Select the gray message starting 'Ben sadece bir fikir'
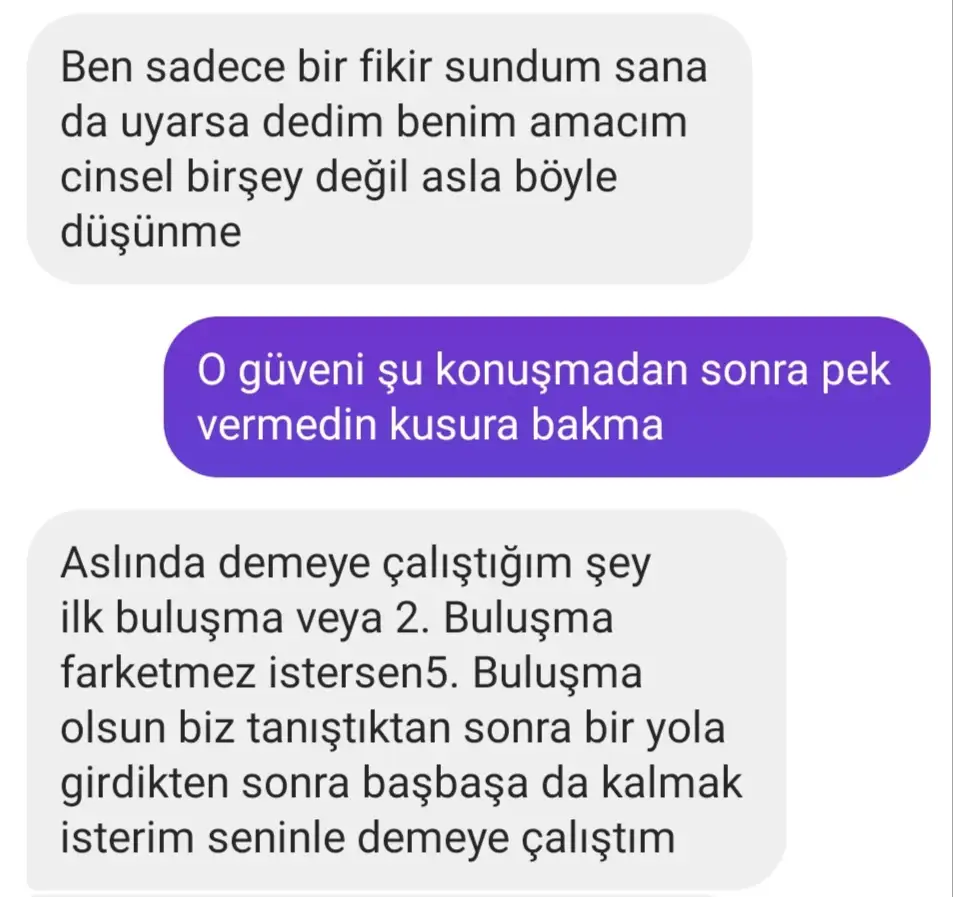953x897 pixels. point(390,149)
